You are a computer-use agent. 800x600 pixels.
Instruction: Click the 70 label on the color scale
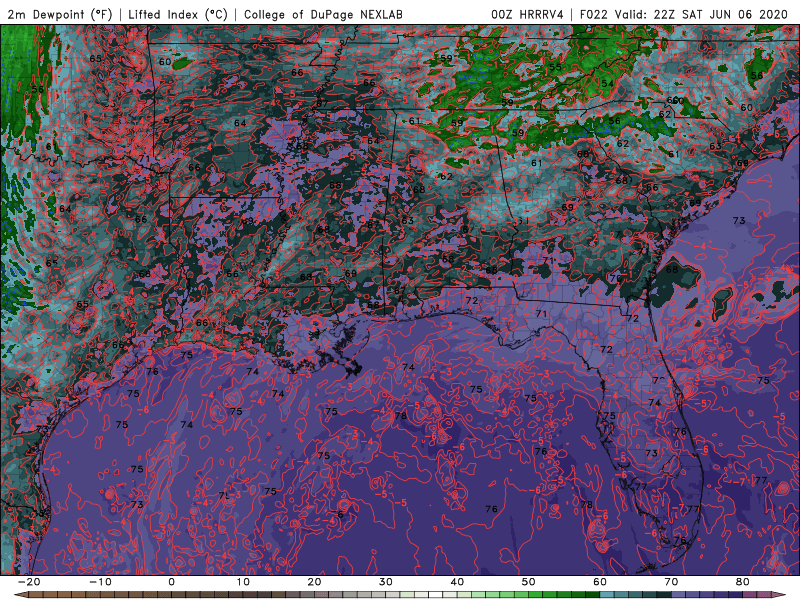click(x=671, y=582)
